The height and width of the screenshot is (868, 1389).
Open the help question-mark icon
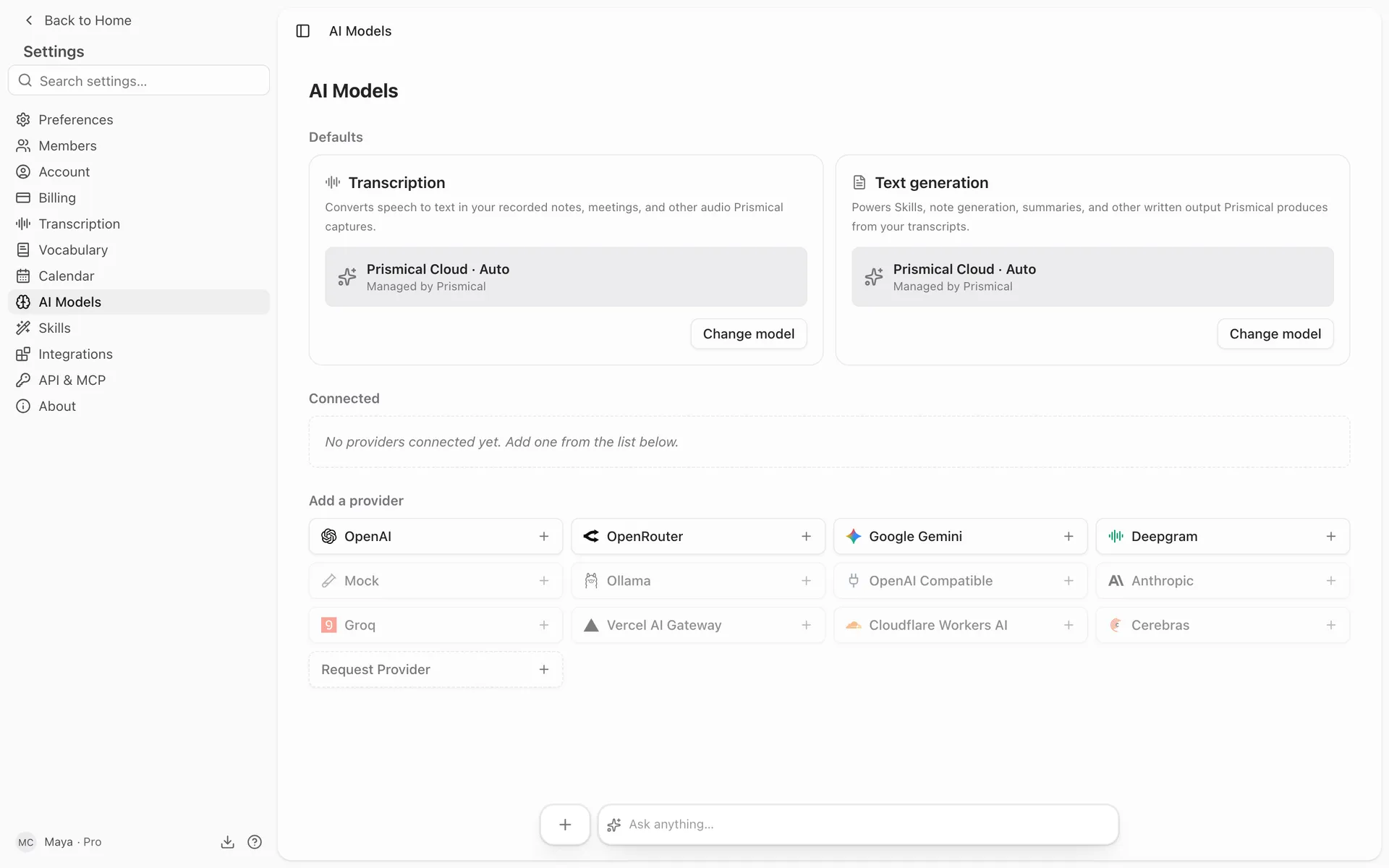(x=255, y=842)
